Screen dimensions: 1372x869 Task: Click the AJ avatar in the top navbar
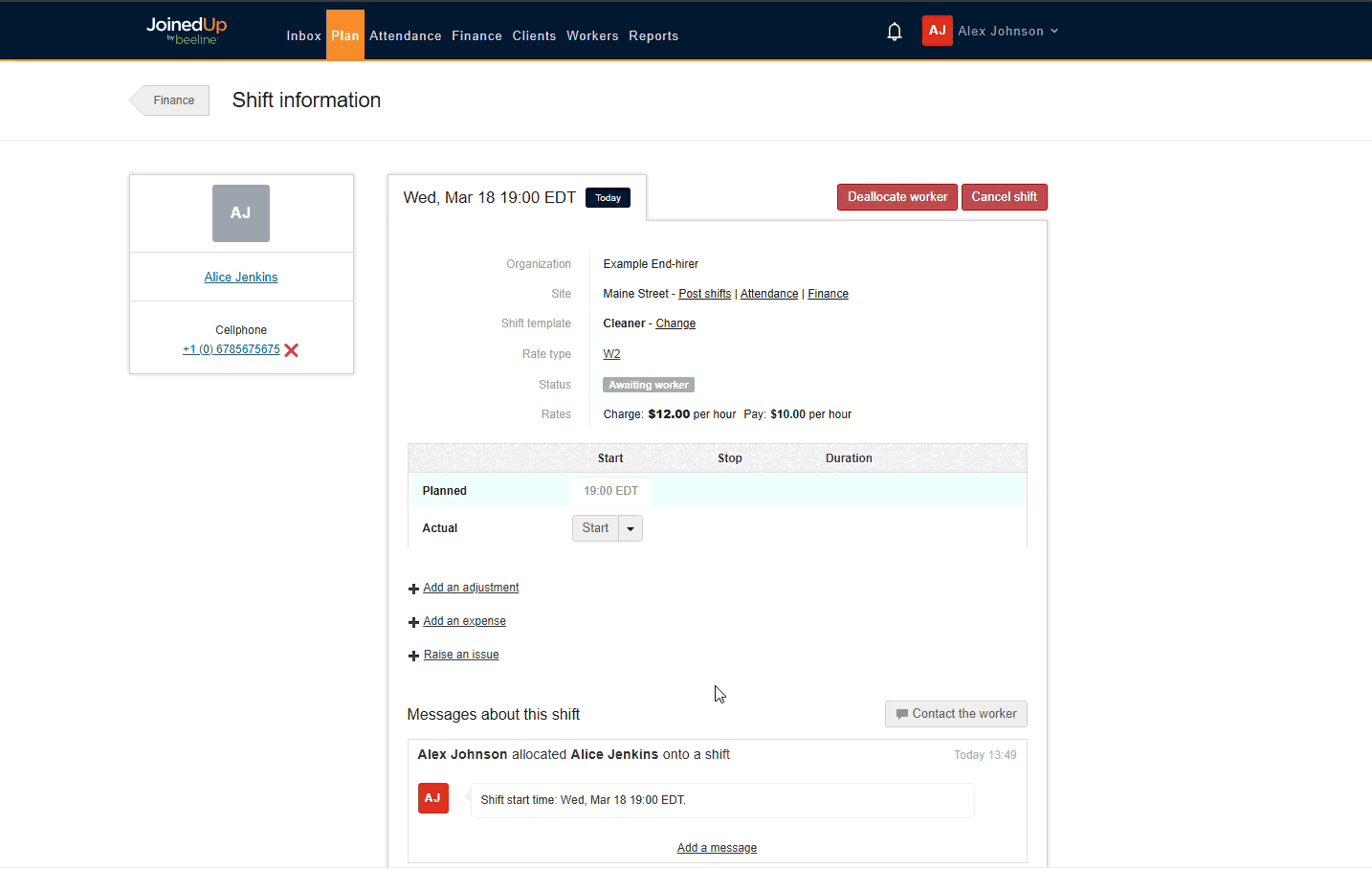pos(937,31)
